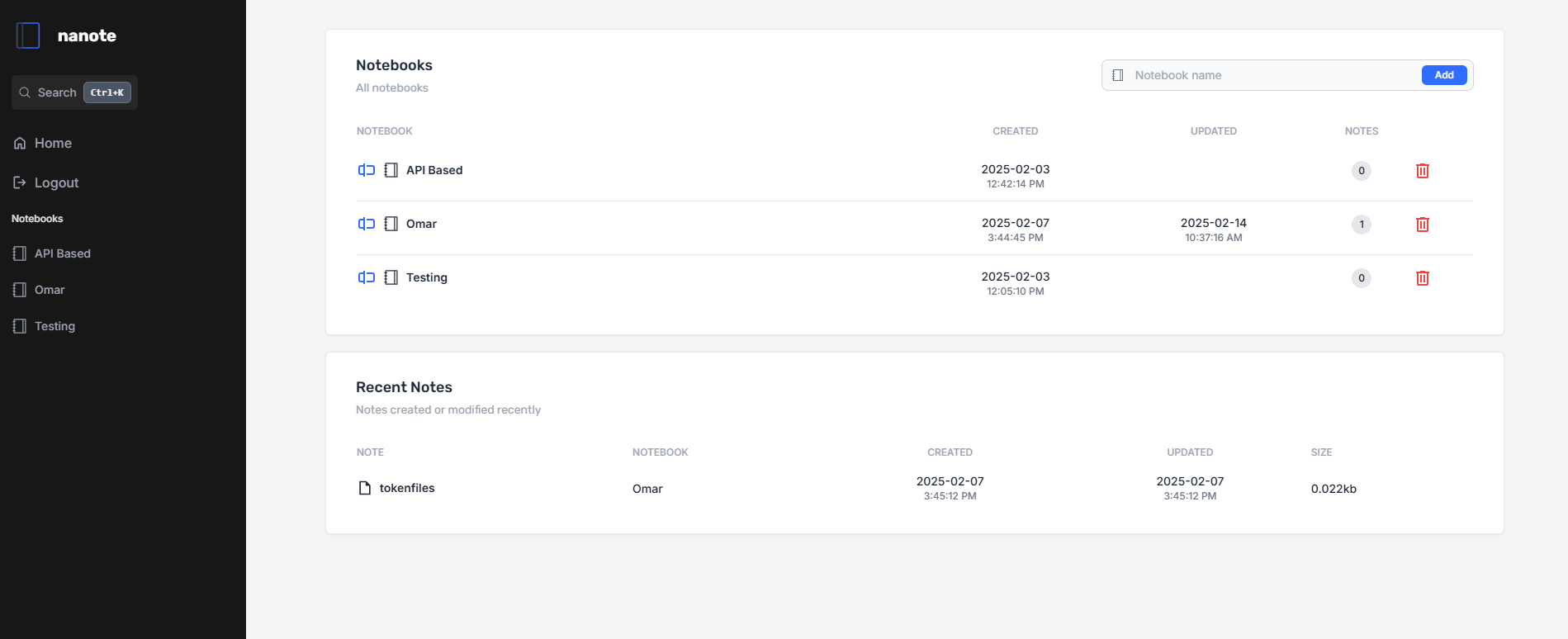This screenshot has height=639, width=1568.
Task: Select the Testing notebook in the sidebar
Action: click(x=54, y=326)
